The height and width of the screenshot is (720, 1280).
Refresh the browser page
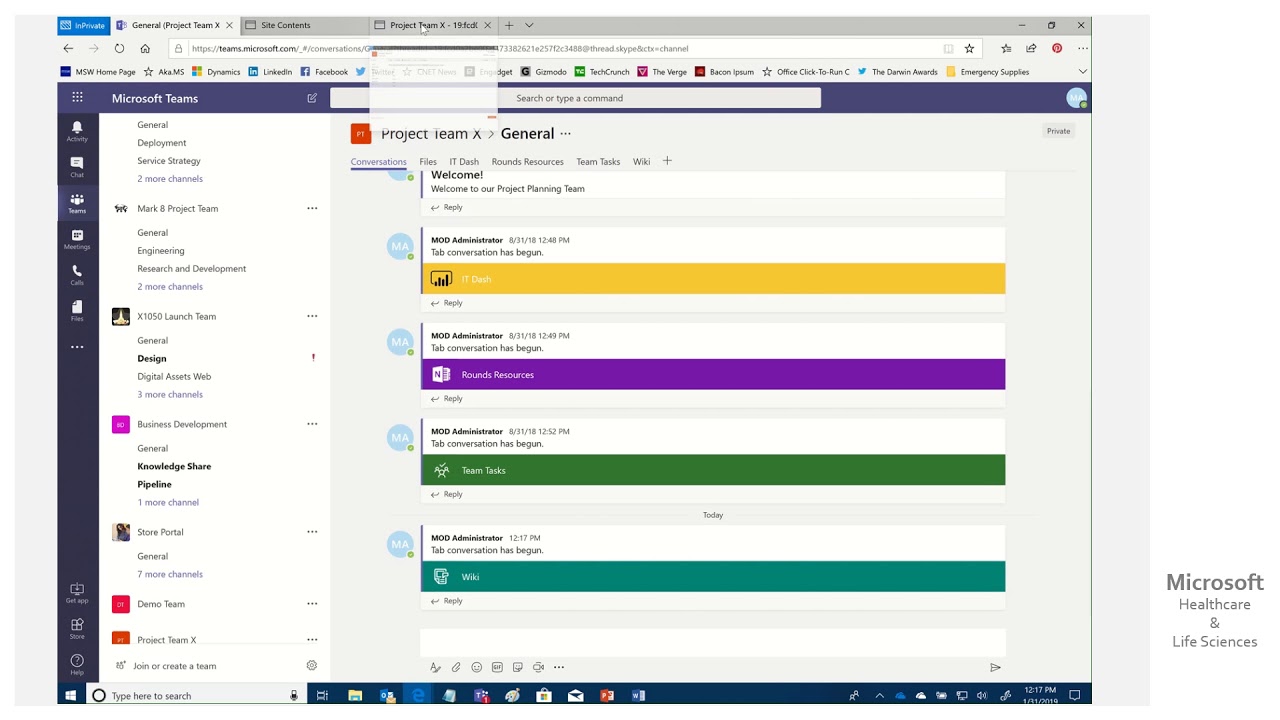click(x=119, y=48)
